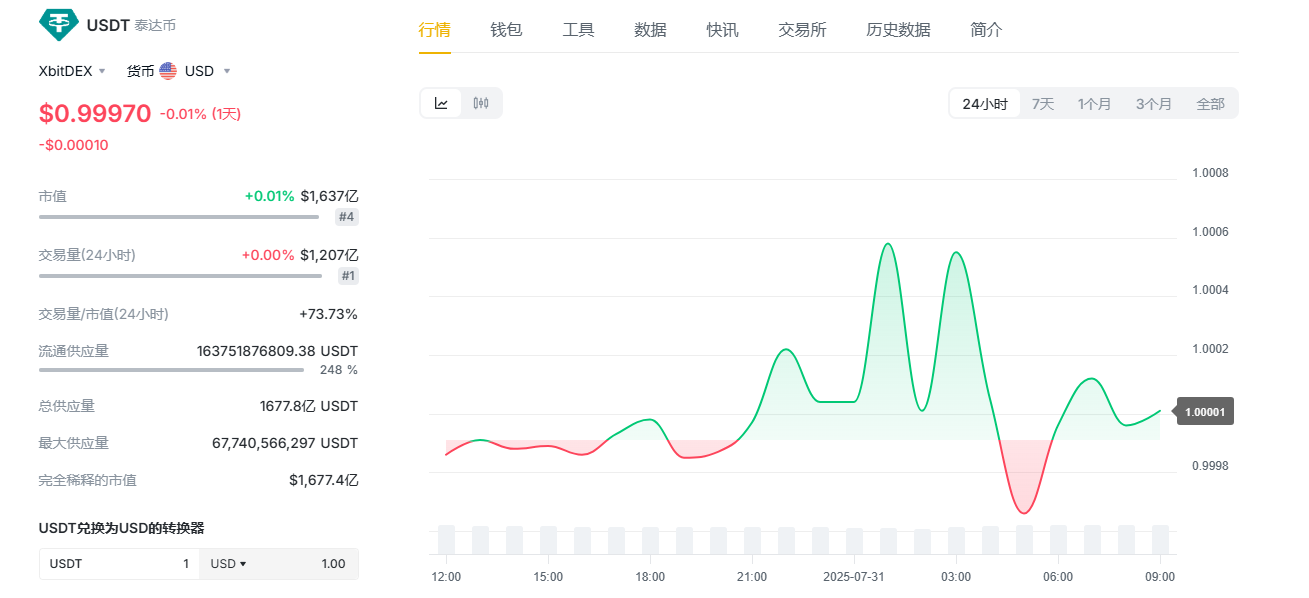Open the USD currency dropdown
The width and height of the screenshot is (1309, 598).
[207, 71]
